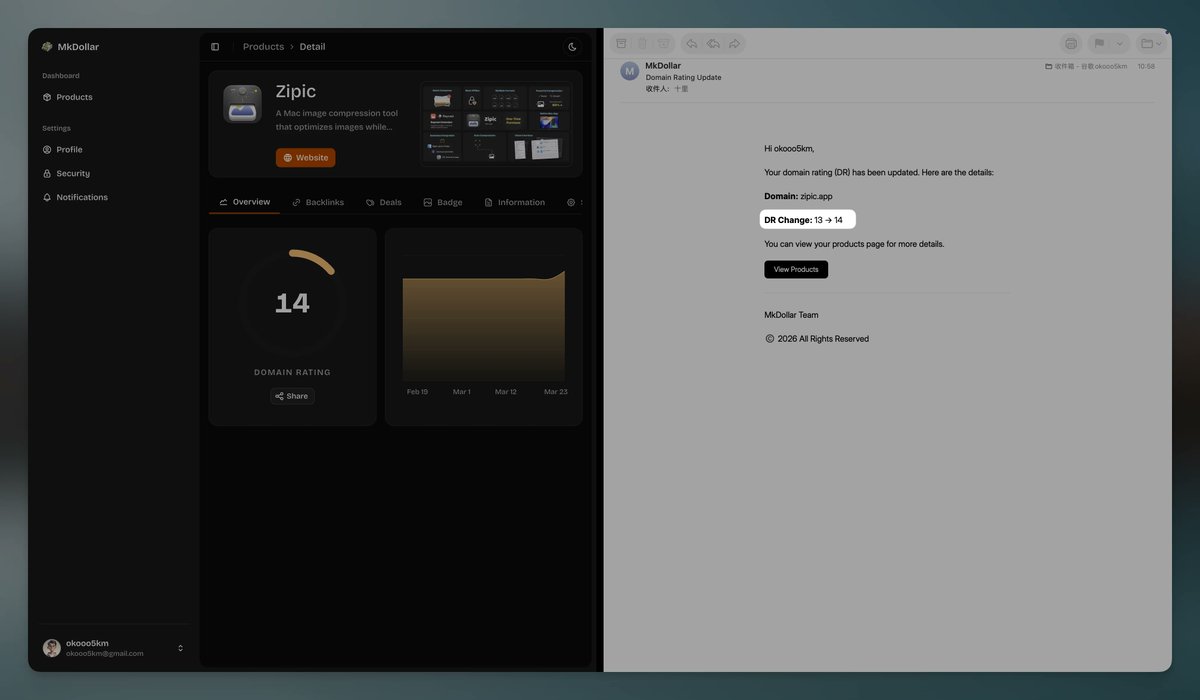Image resolution: width=1200 pixels, height=700 pixels.
Task: Click the junk icon in Mail toolbar
Action: [x=664, y=44]
